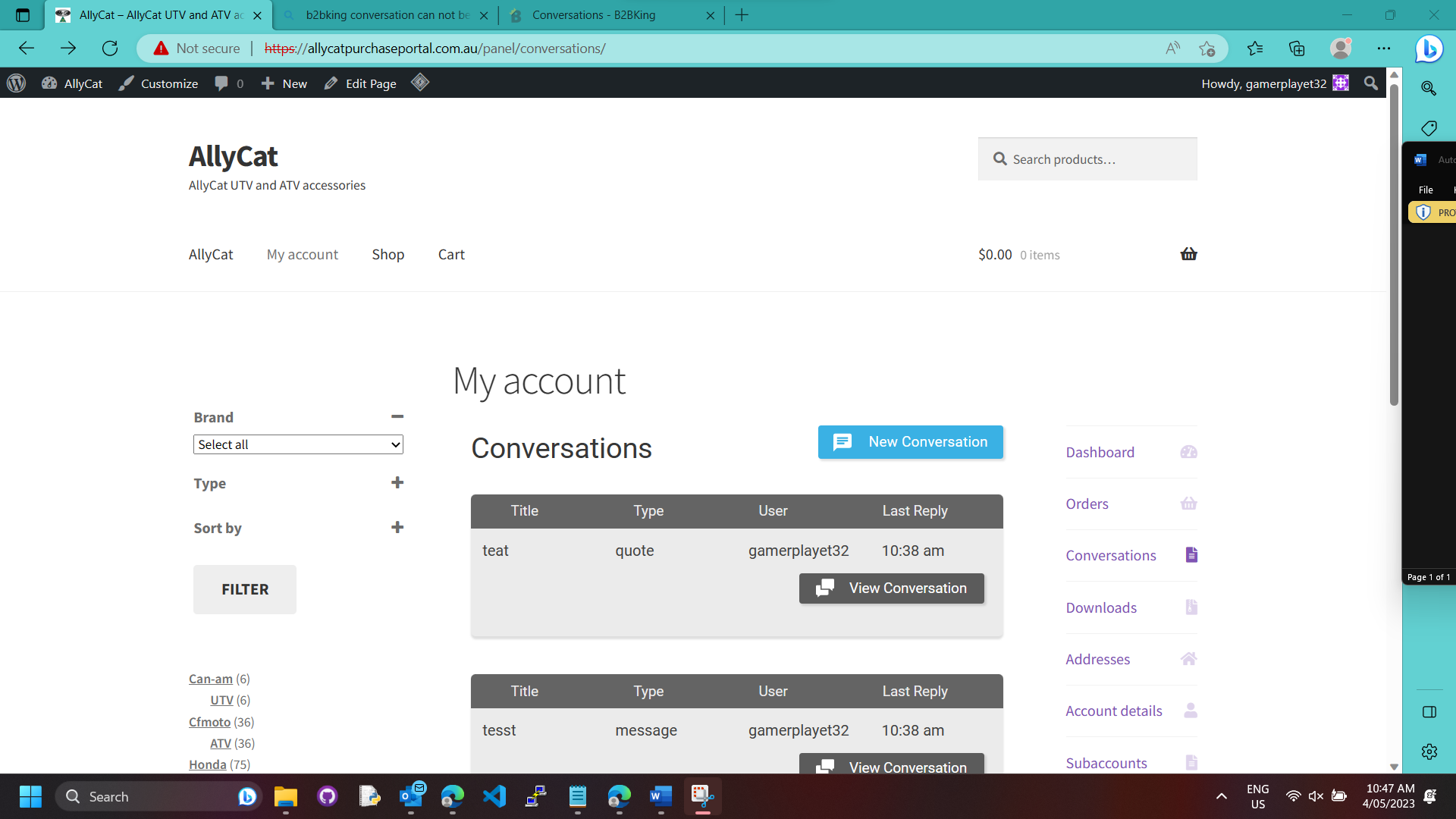This screenshot has height=819, width=1456.
Task: Start a New Conversation
Action: pos(910,442)
